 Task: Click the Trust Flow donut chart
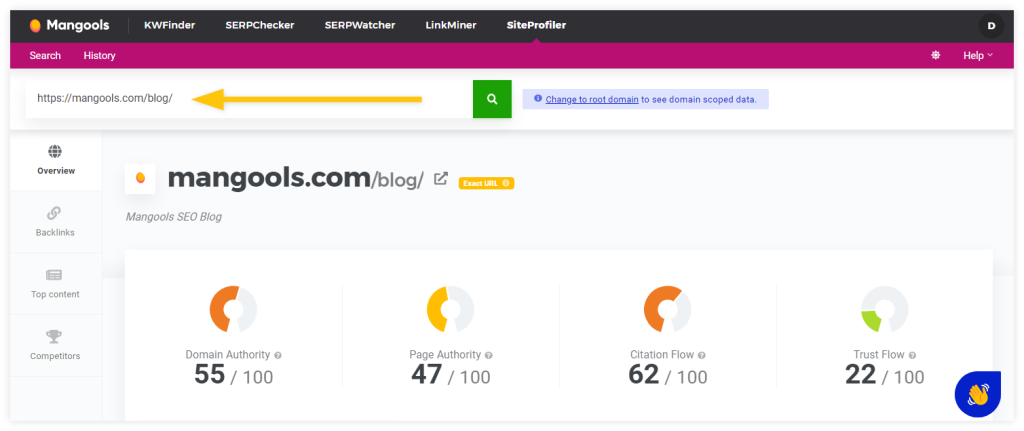click(884, 309)
